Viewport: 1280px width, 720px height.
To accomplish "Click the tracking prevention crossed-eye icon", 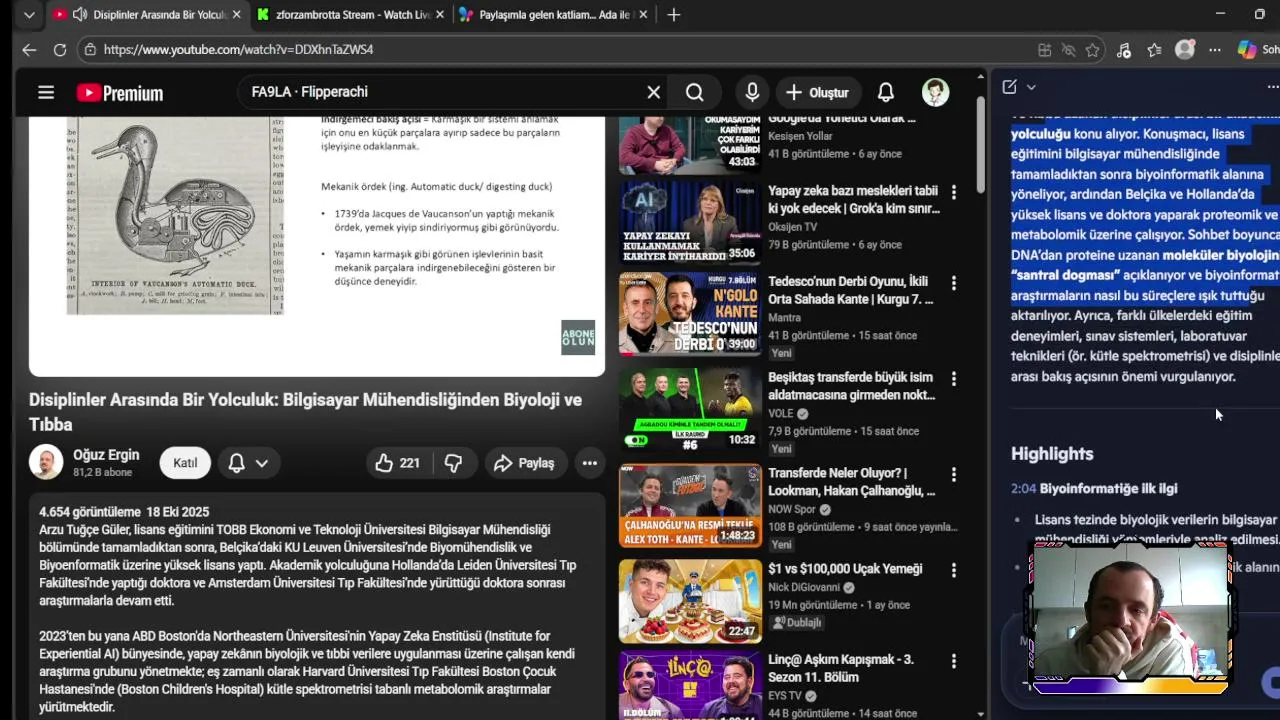I will click(x=1068, y=50).
